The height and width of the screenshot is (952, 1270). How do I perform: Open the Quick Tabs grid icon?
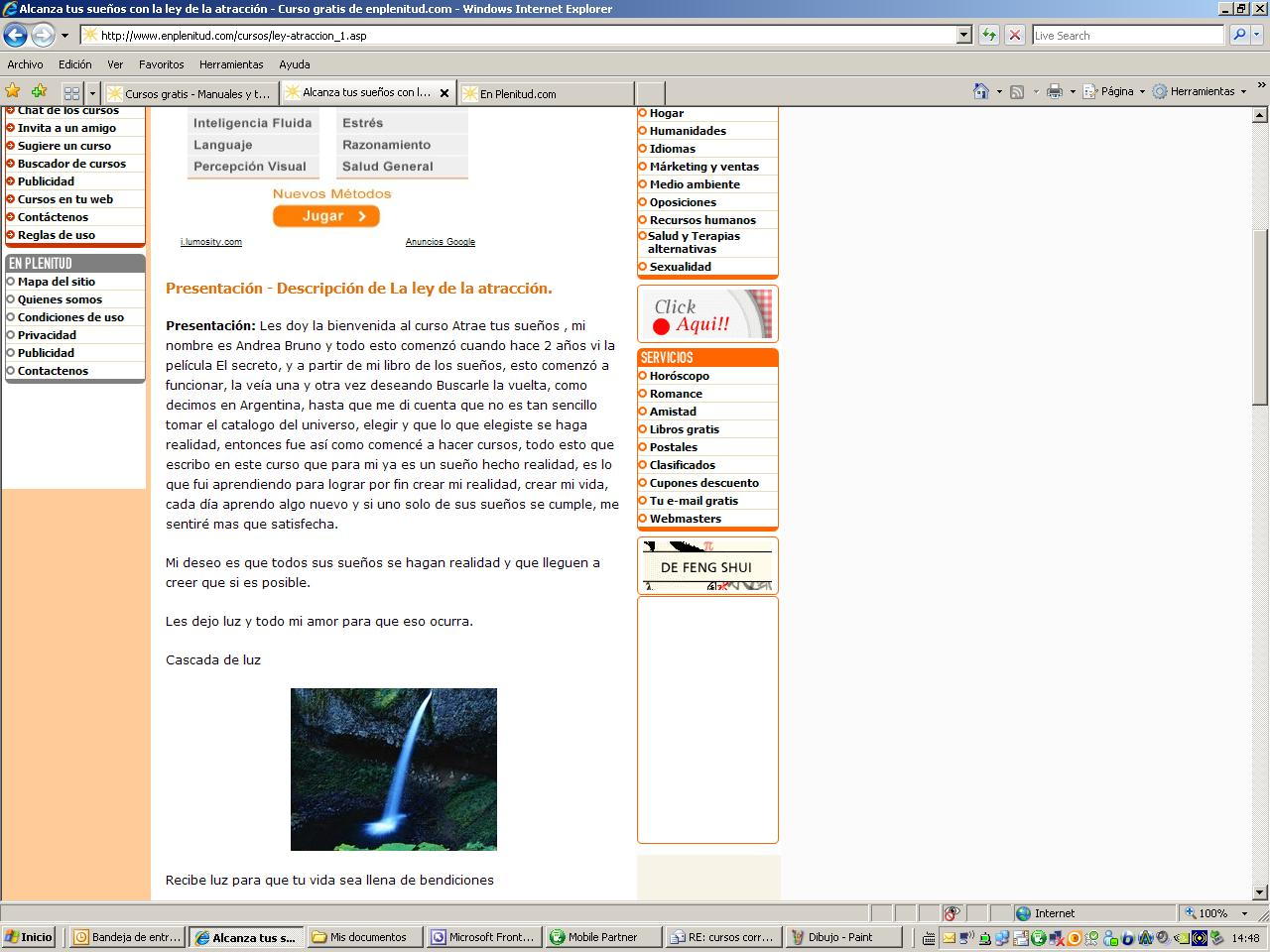(x=71, y=93)
